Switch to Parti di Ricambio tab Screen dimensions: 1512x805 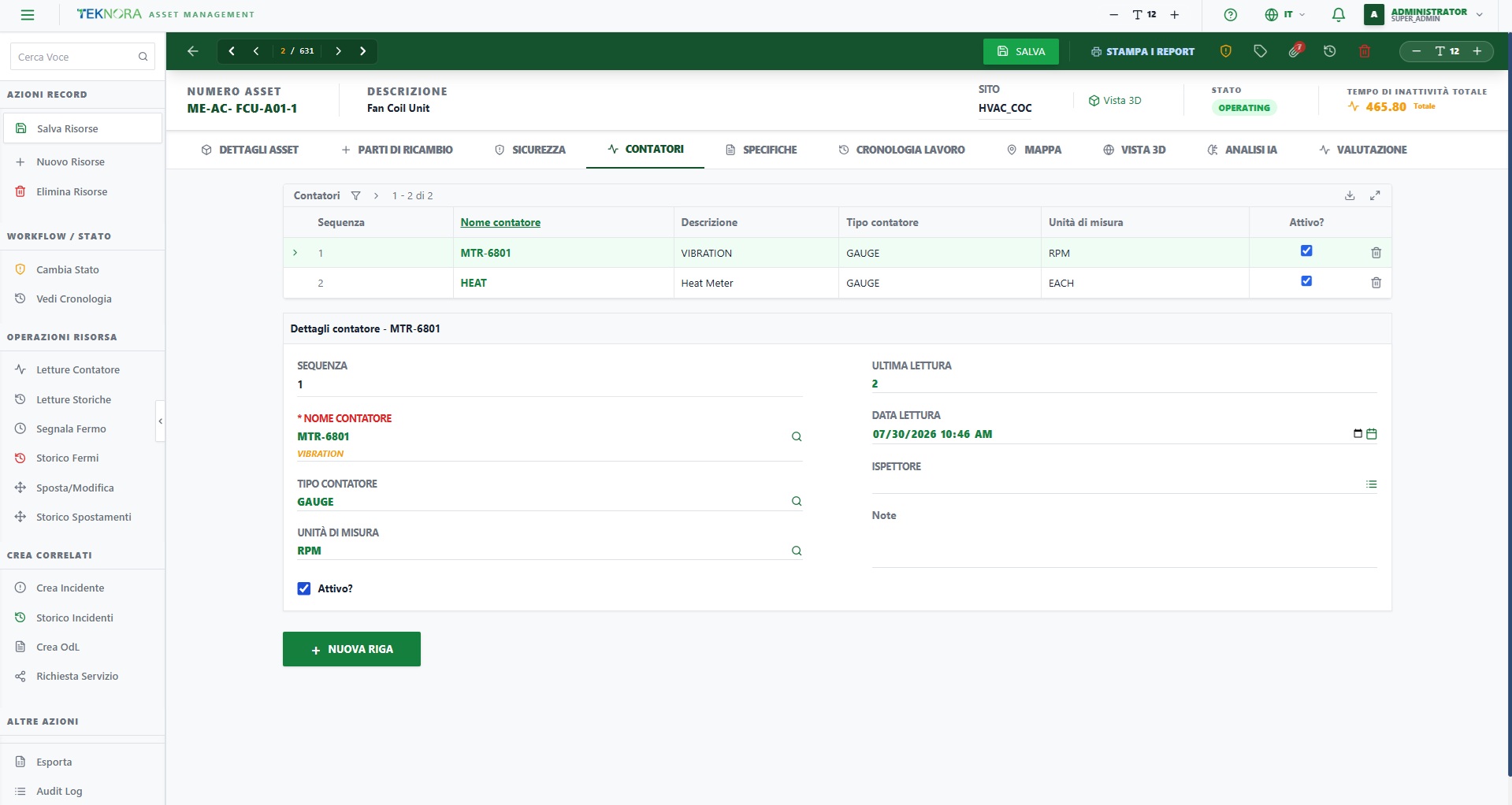tap(397, 150)
